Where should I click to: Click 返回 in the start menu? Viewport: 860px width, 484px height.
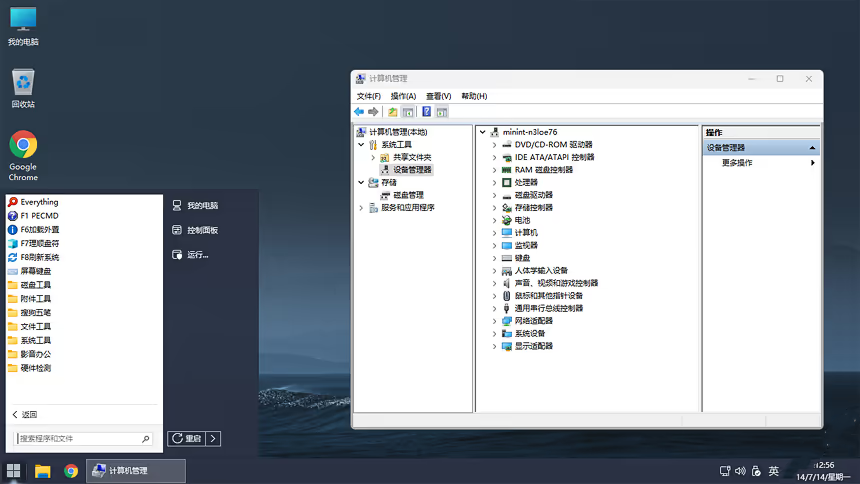[x=28, y=414]
